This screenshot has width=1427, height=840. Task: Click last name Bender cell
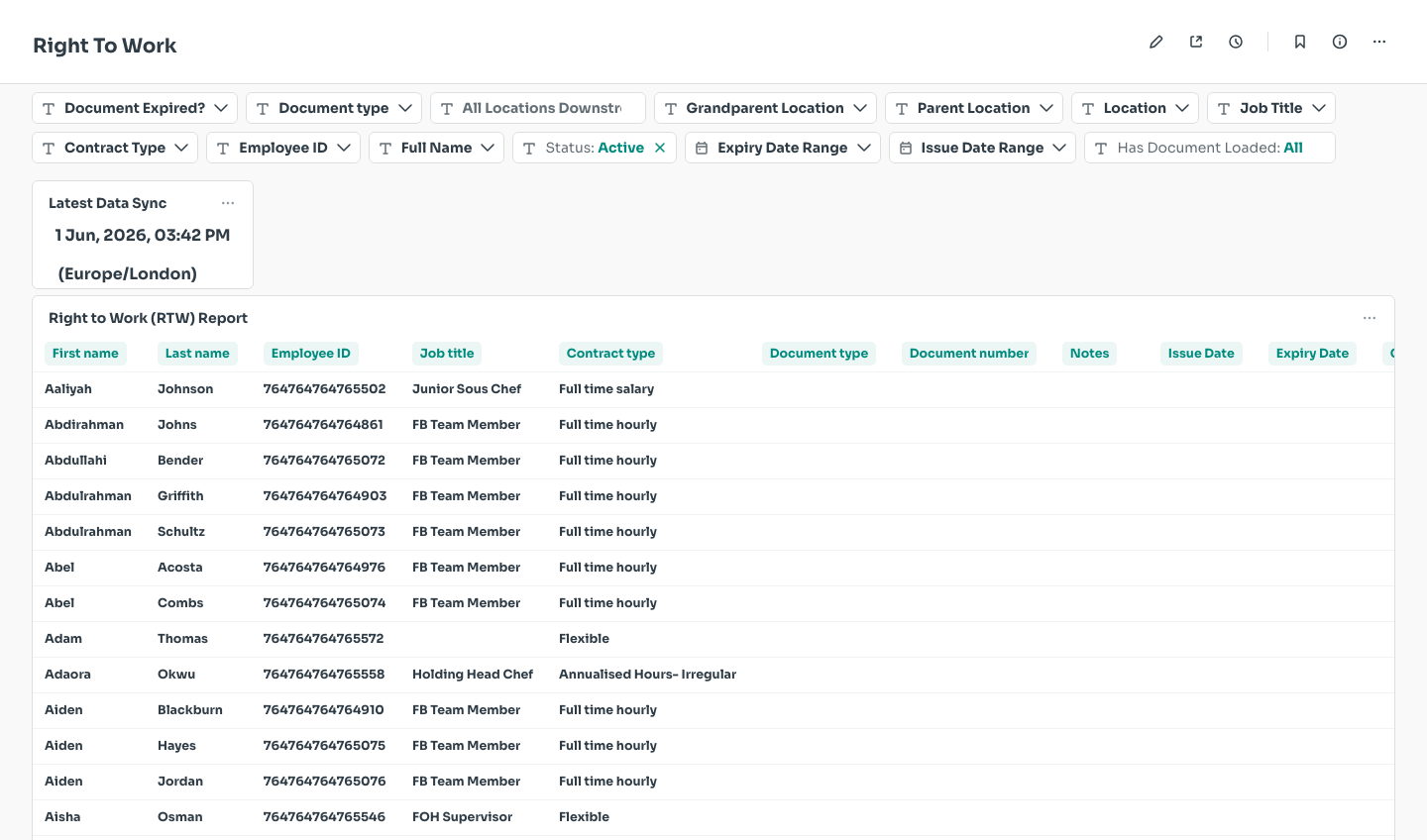tap(180, 461)
